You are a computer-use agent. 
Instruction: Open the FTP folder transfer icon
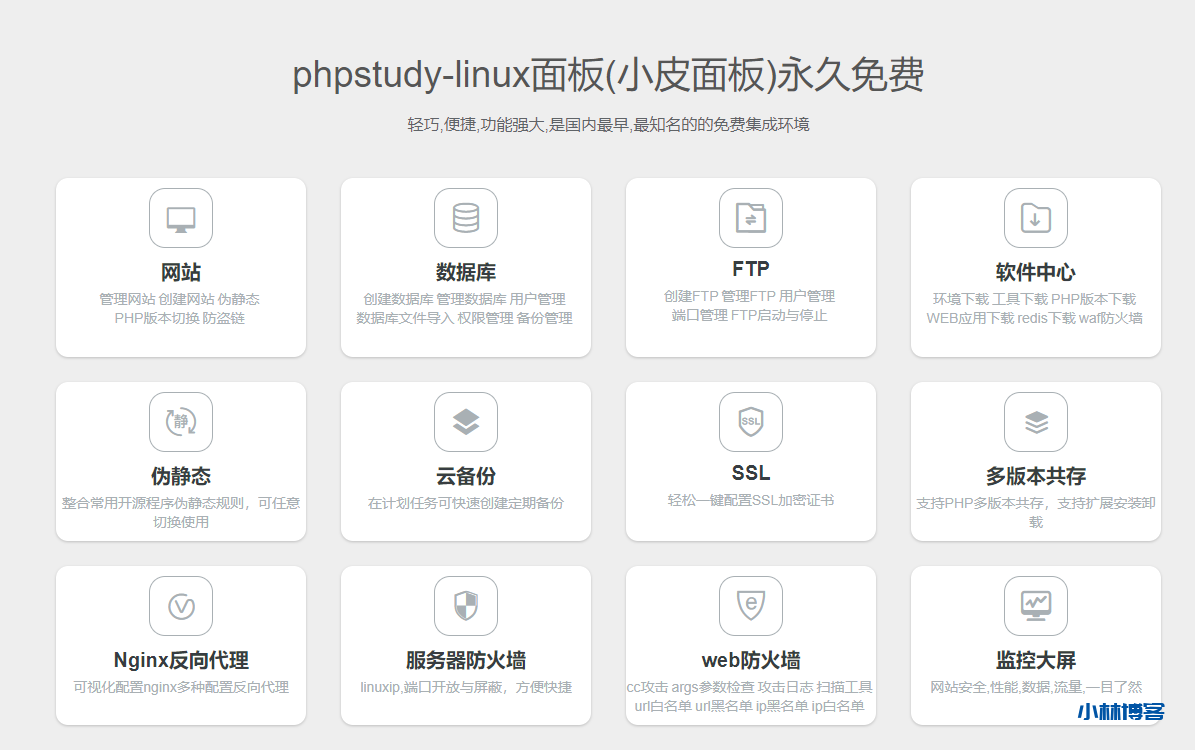pyautogui.click(x=750, y=218)
